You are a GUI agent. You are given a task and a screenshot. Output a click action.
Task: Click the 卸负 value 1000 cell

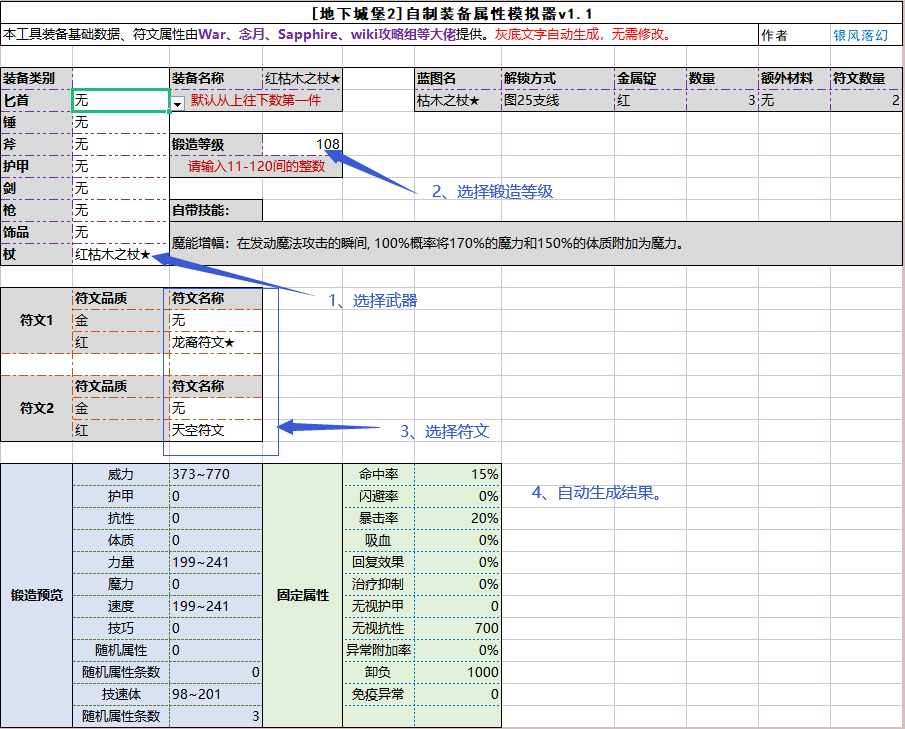[458, 672]
